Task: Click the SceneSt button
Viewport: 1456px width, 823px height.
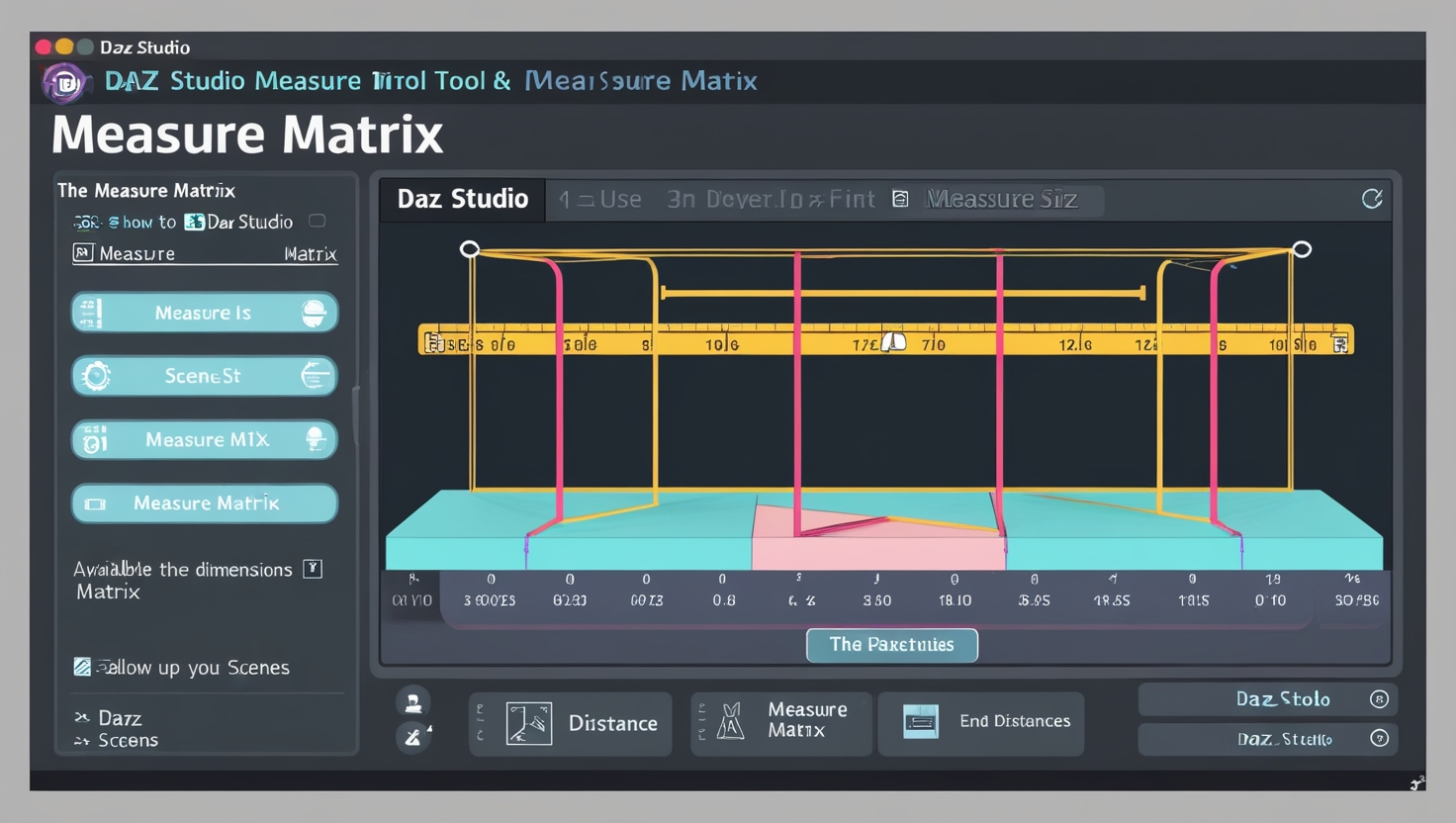Action: click(205, 376)
